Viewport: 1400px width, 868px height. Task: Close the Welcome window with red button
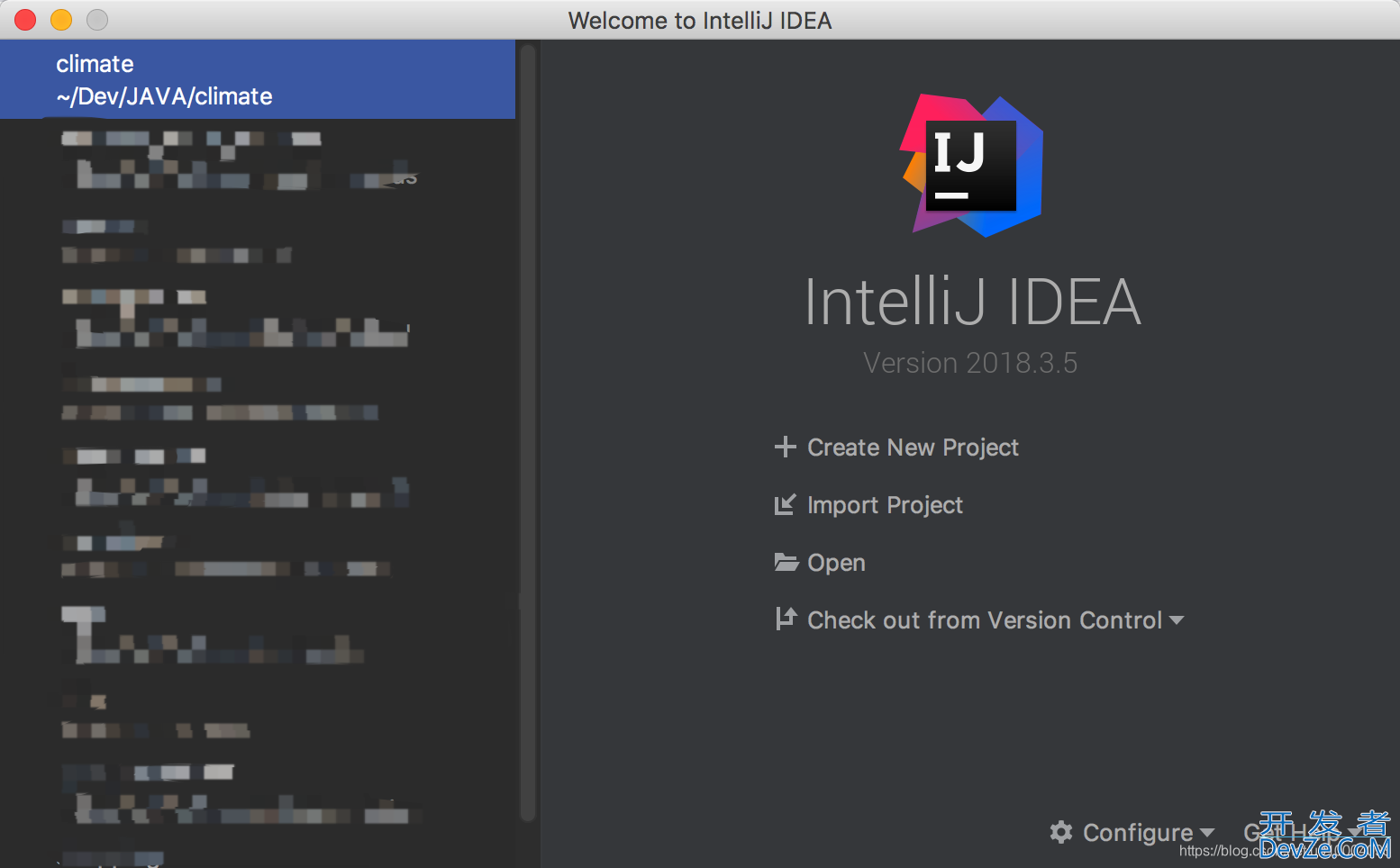(x=25, y=20)
